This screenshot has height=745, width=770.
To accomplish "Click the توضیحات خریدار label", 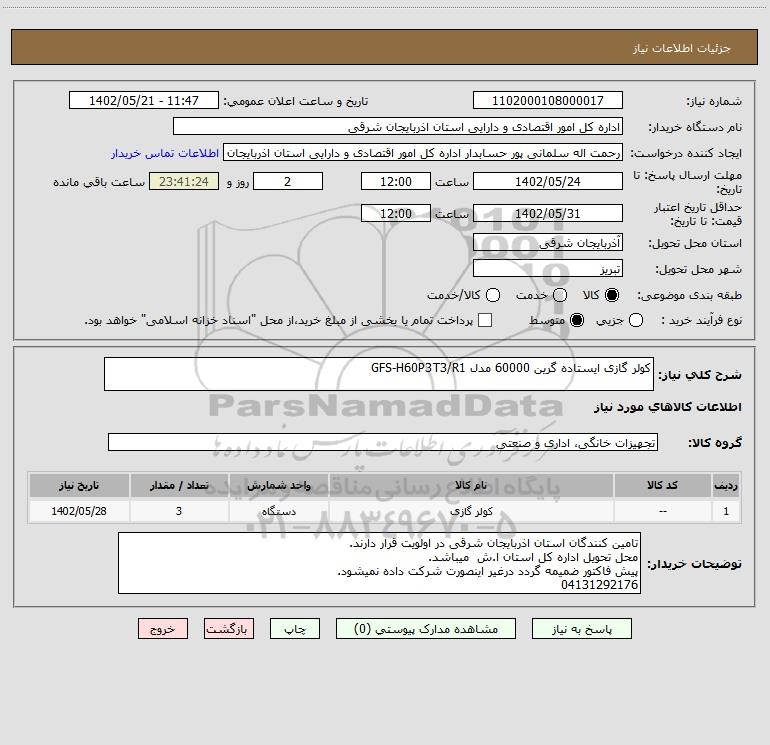I will pyautogui.click(x=694, y=564).
